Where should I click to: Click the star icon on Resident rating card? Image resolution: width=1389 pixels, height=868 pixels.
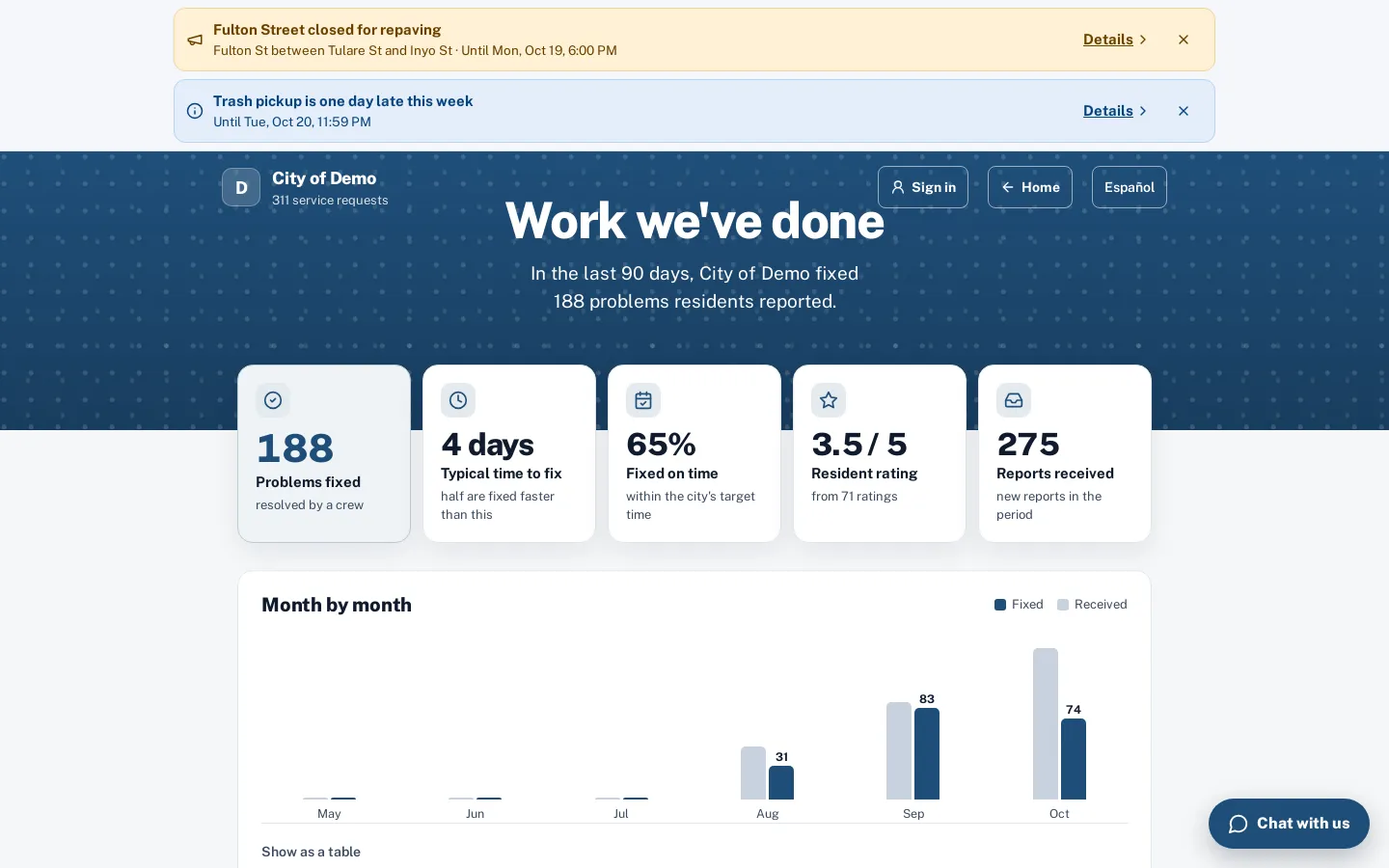[x=829, y=400]
